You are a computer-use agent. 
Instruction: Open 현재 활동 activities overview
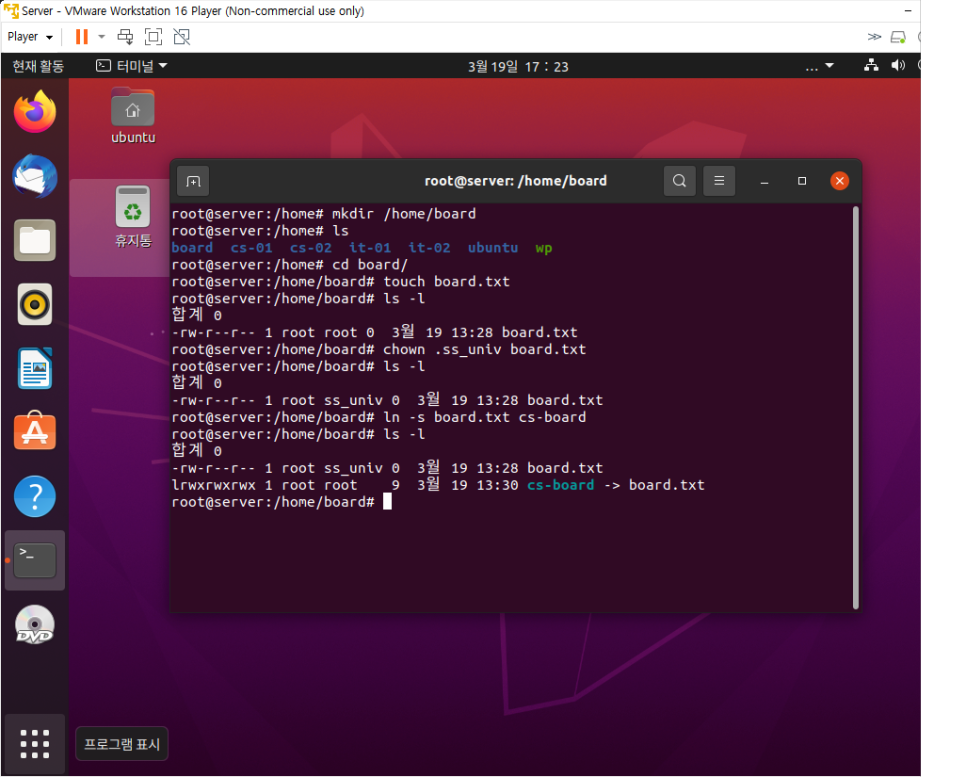click(x=38, y=67)
